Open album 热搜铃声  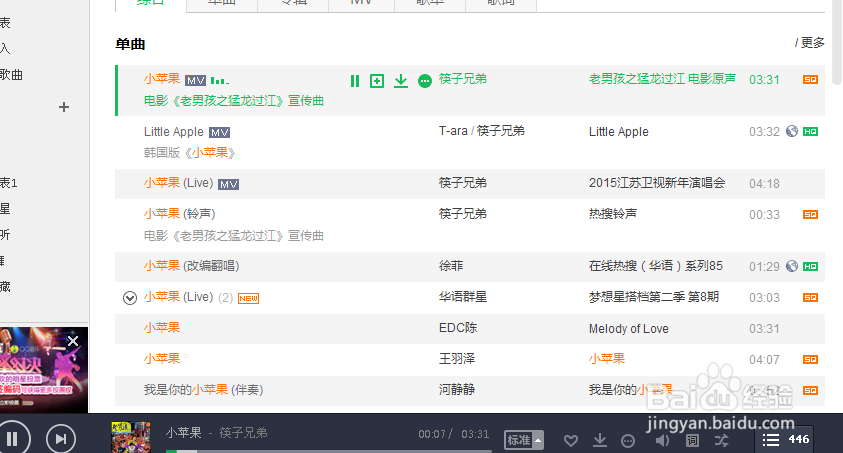coord(613,214)
